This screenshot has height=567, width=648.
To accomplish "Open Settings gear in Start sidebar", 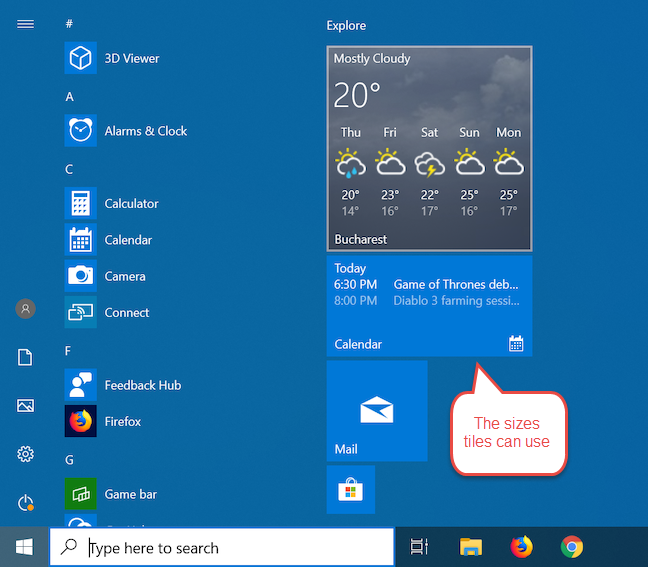I will 25,454.
